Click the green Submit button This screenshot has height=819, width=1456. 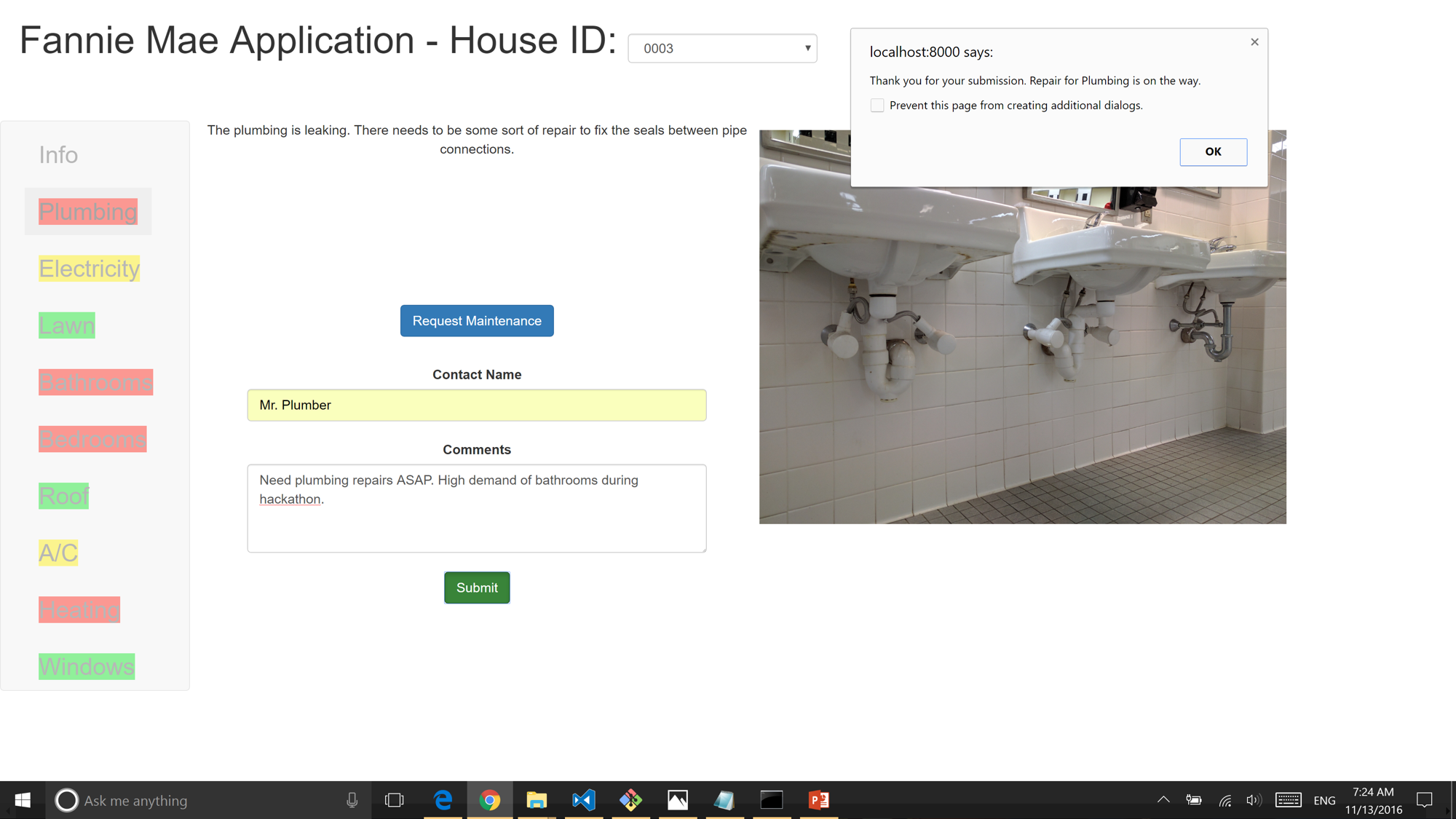pyautogui.click(x=477, y=587)
